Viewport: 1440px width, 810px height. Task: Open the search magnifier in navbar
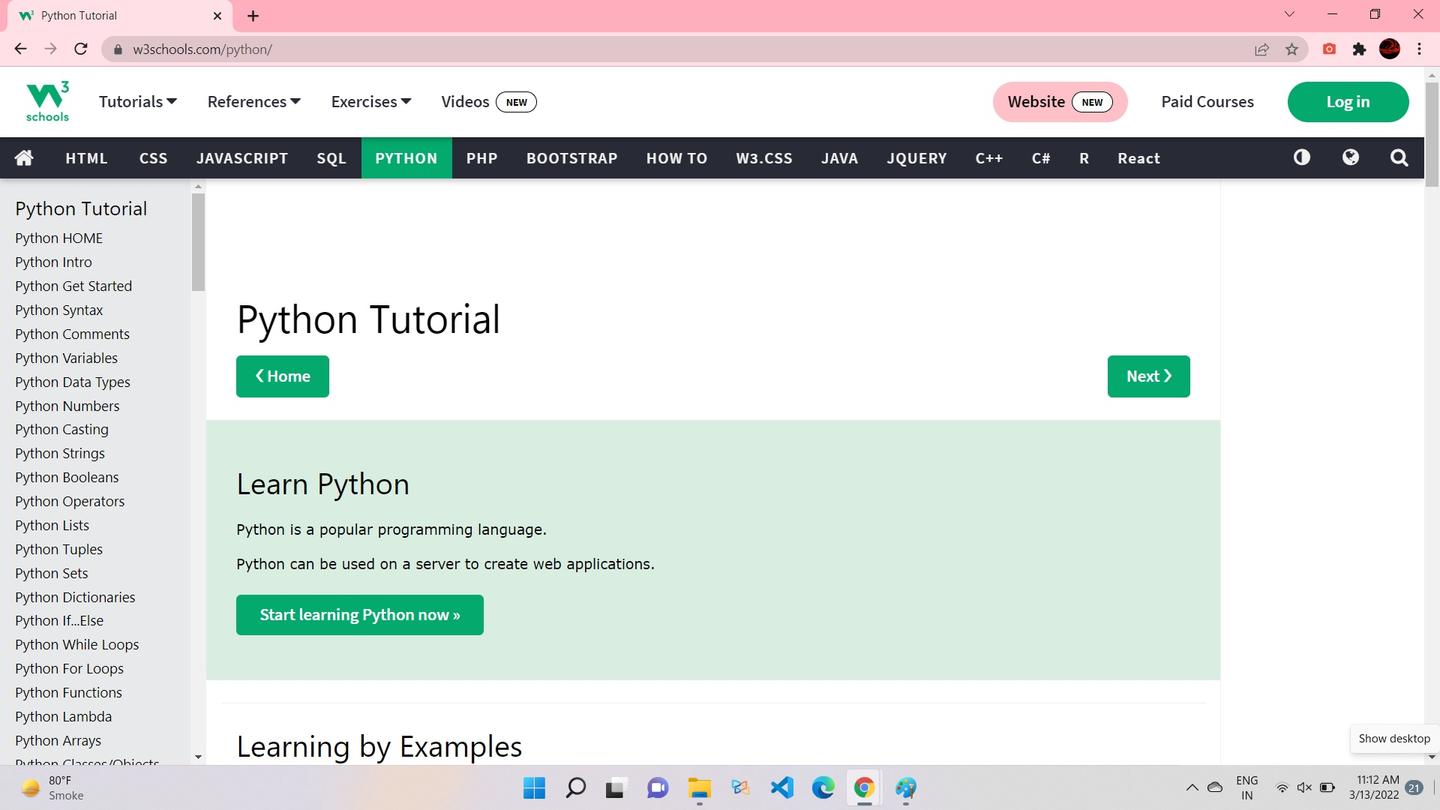coord(1399,158)
